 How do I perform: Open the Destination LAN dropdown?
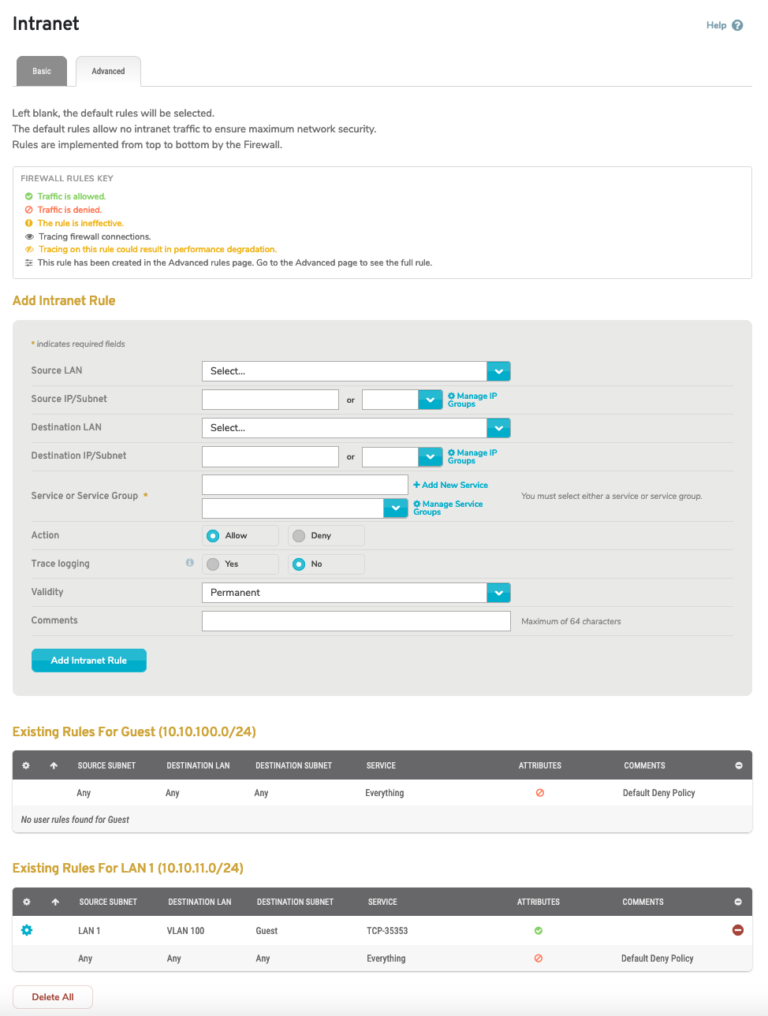(355, 428)
